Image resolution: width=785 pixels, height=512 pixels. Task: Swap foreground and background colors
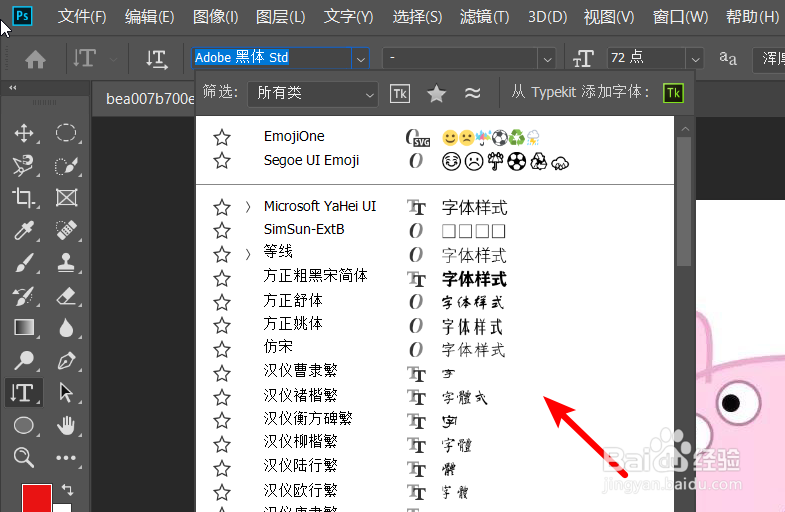pyautogui.click(x=67, y=489)
